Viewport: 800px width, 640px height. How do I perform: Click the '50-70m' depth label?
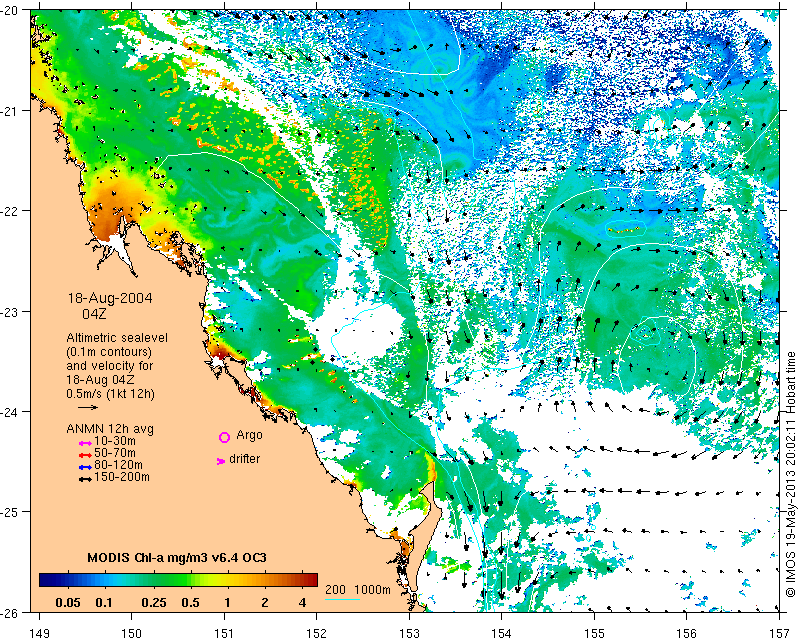pos(115,453)
